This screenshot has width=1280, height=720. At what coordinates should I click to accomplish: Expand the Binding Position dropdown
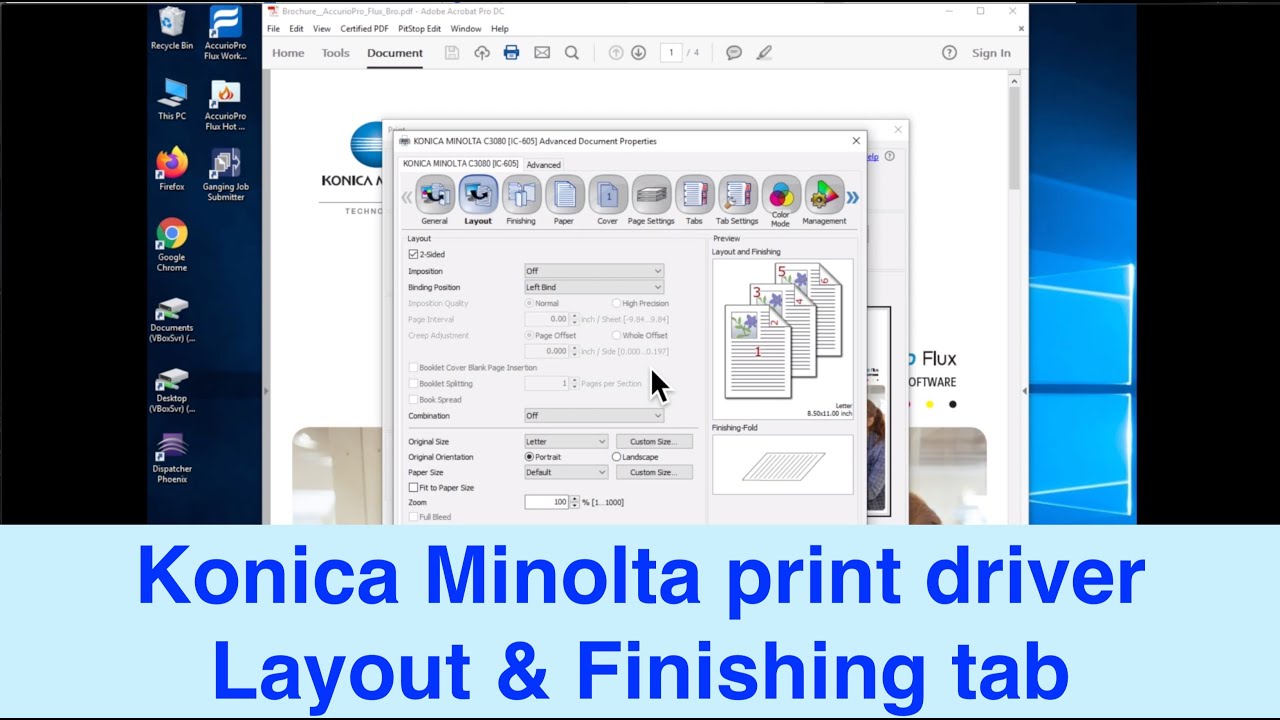coord(594,287)
